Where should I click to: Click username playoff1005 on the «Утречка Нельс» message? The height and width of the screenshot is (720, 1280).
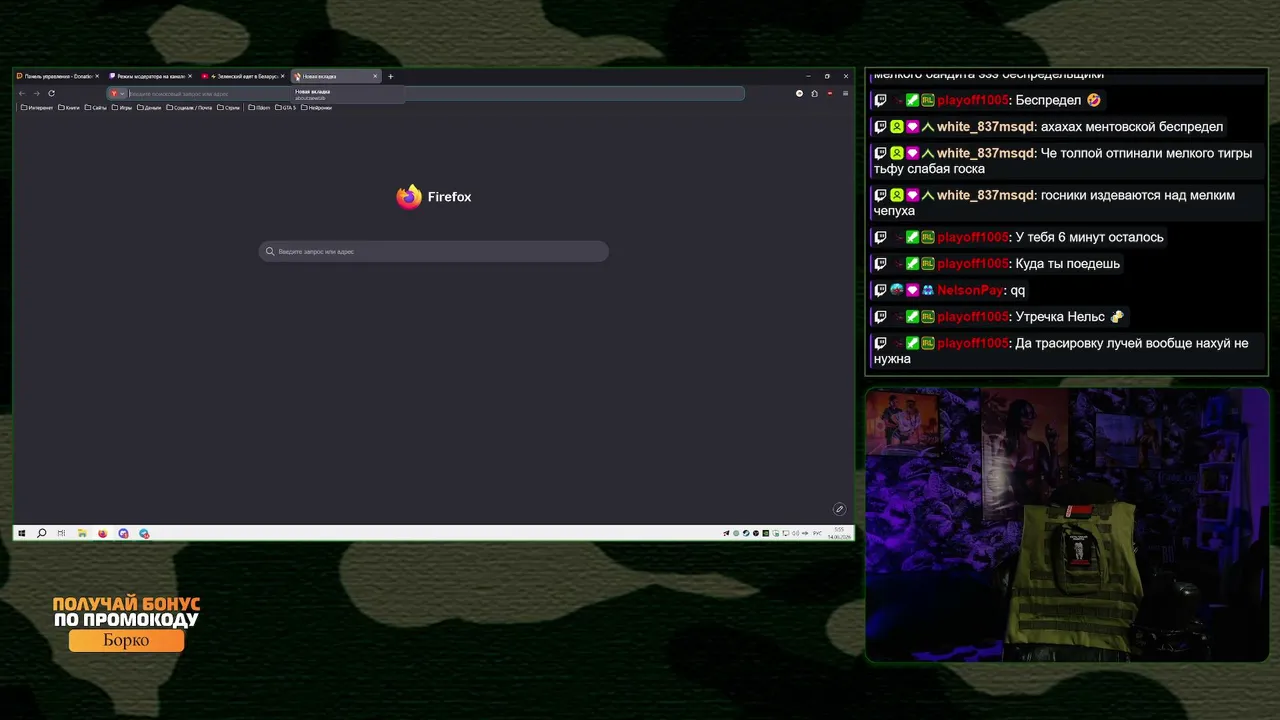coord(972,317)
